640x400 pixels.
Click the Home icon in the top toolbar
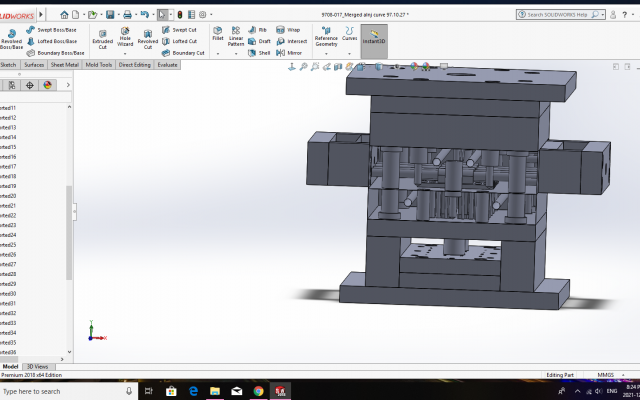click(64, 15)
